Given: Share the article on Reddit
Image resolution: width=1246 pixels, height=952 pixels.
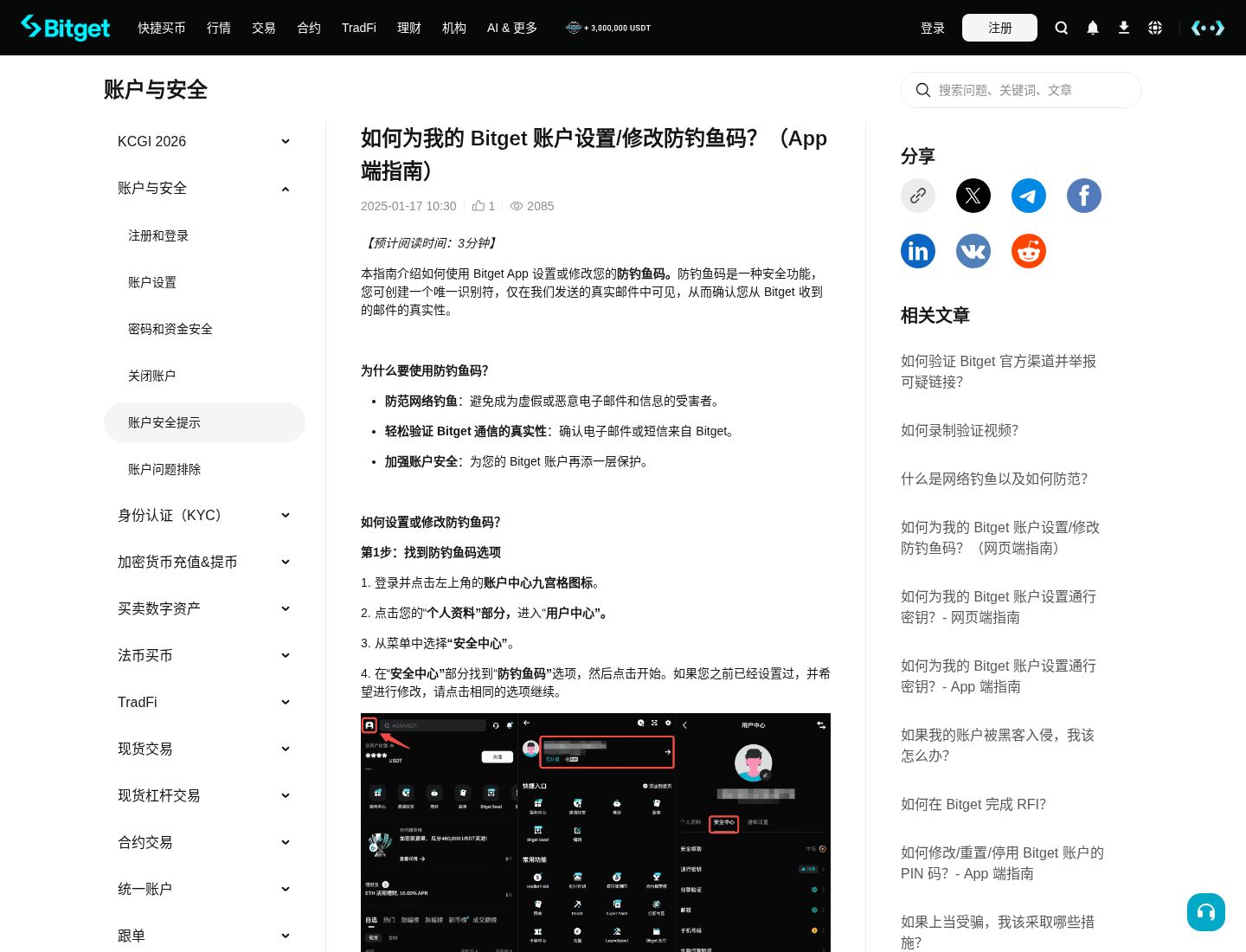Looking at the screenshot, I should (1029, 251).
